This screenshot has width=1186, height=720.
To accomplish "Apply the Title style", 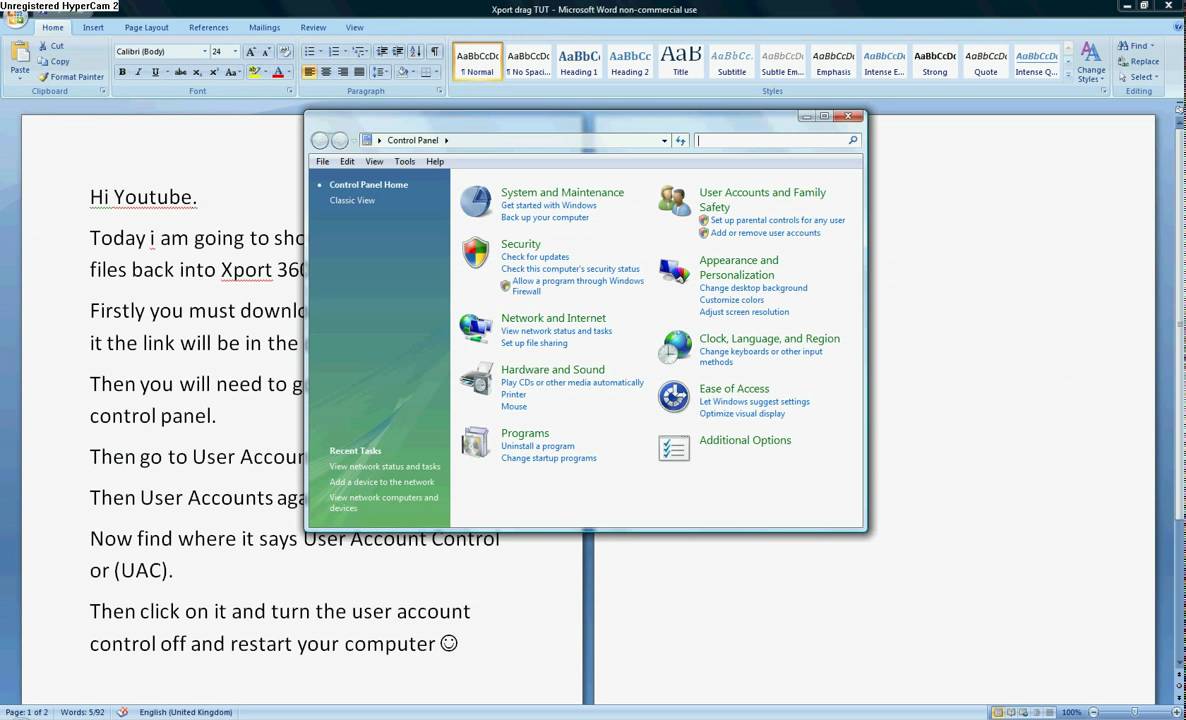I will click(681, 62).
